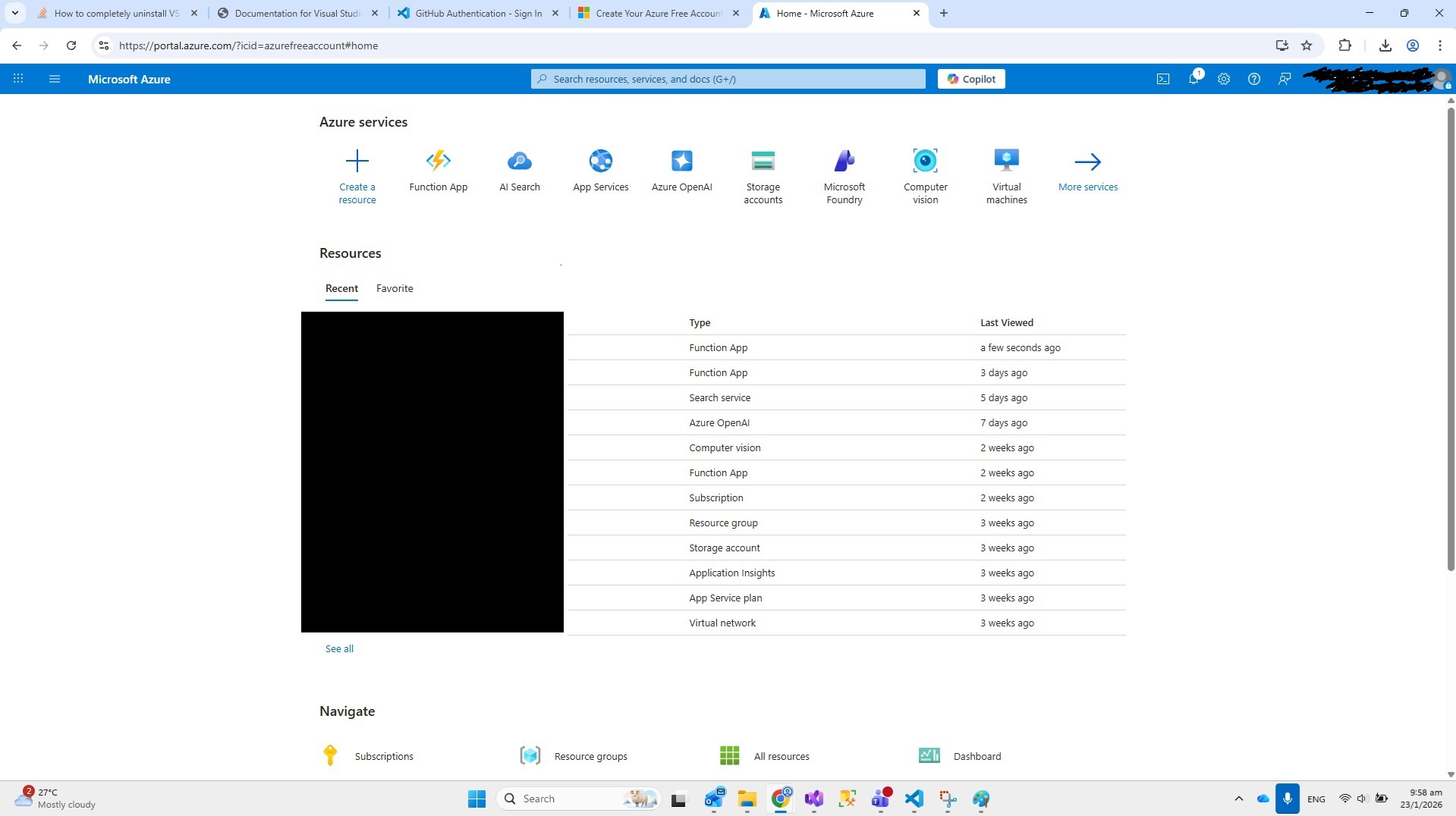This screenshot has width=1456, height=816.
Task: Open the Cloud Shell terminal
Action: (x=1162, y=78)
